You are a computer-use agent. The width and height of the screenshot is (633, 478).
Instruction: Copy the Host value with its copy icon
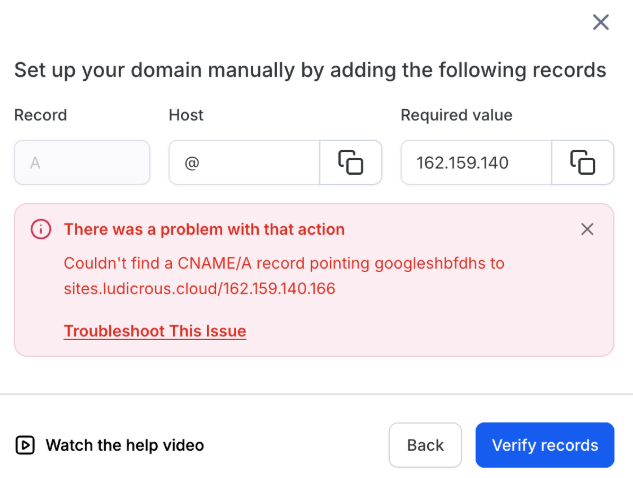pyautogui.click(x=350, y=162)
